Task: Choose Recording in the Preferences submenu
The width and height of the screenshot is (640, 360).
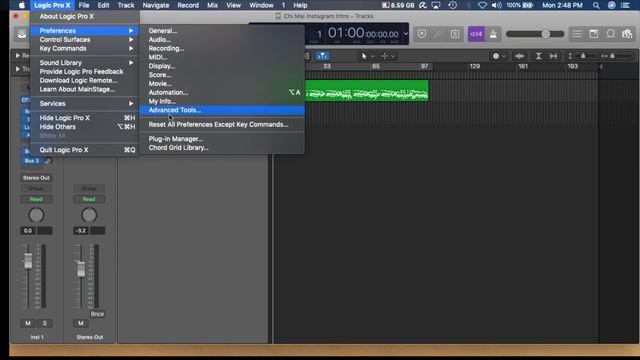Action: (222, 48)
